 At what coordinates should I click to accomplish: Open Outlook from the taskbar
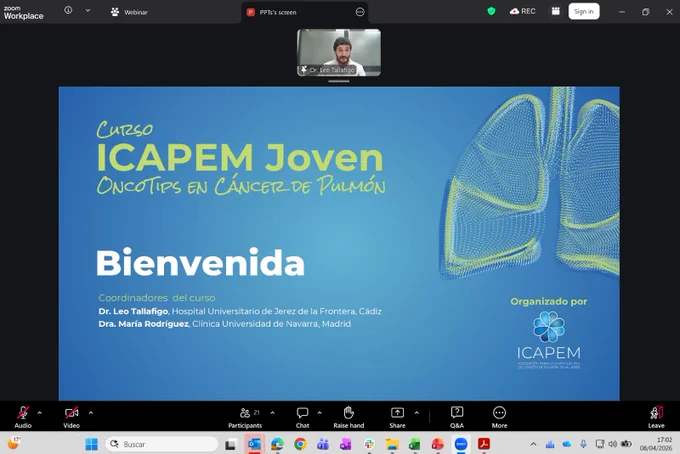[x=254, y=444]
